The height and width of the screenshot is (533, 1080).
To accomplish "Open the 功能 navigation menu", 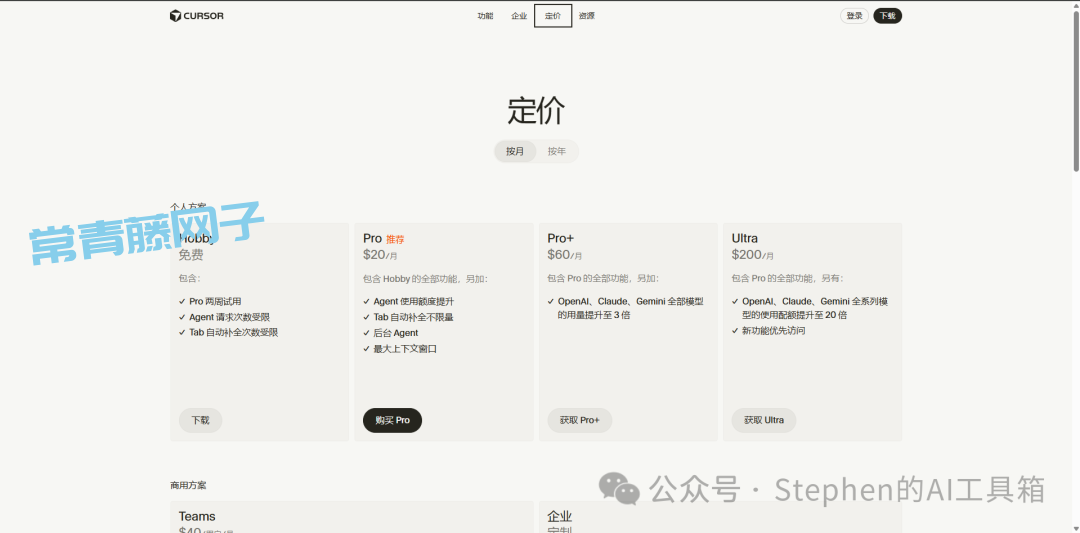I will 485,16.
